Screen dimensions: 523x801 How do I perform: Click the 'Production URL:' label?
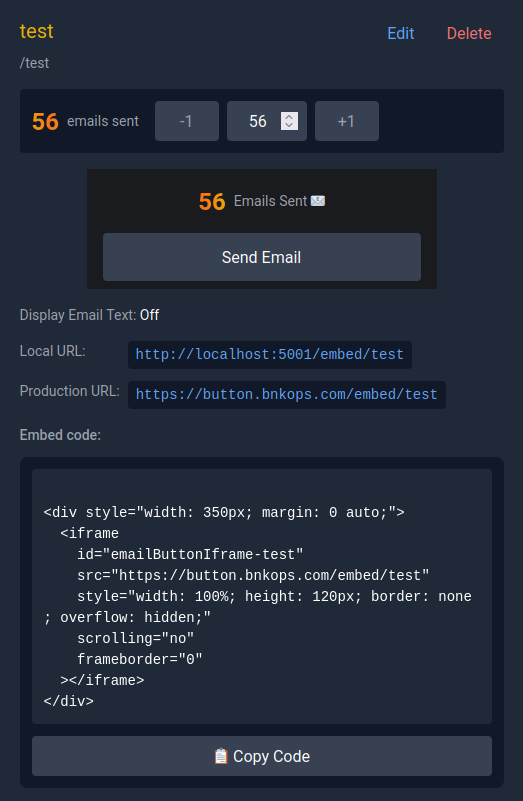69,391
